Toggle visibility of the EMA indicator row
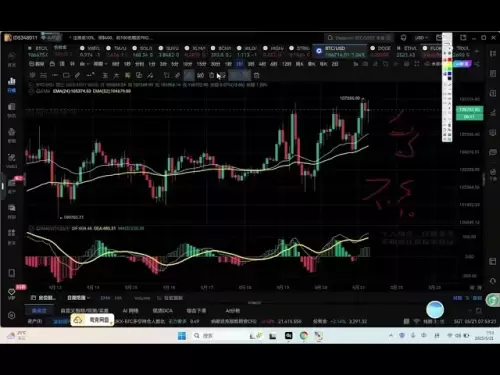 tap(31, 91)
